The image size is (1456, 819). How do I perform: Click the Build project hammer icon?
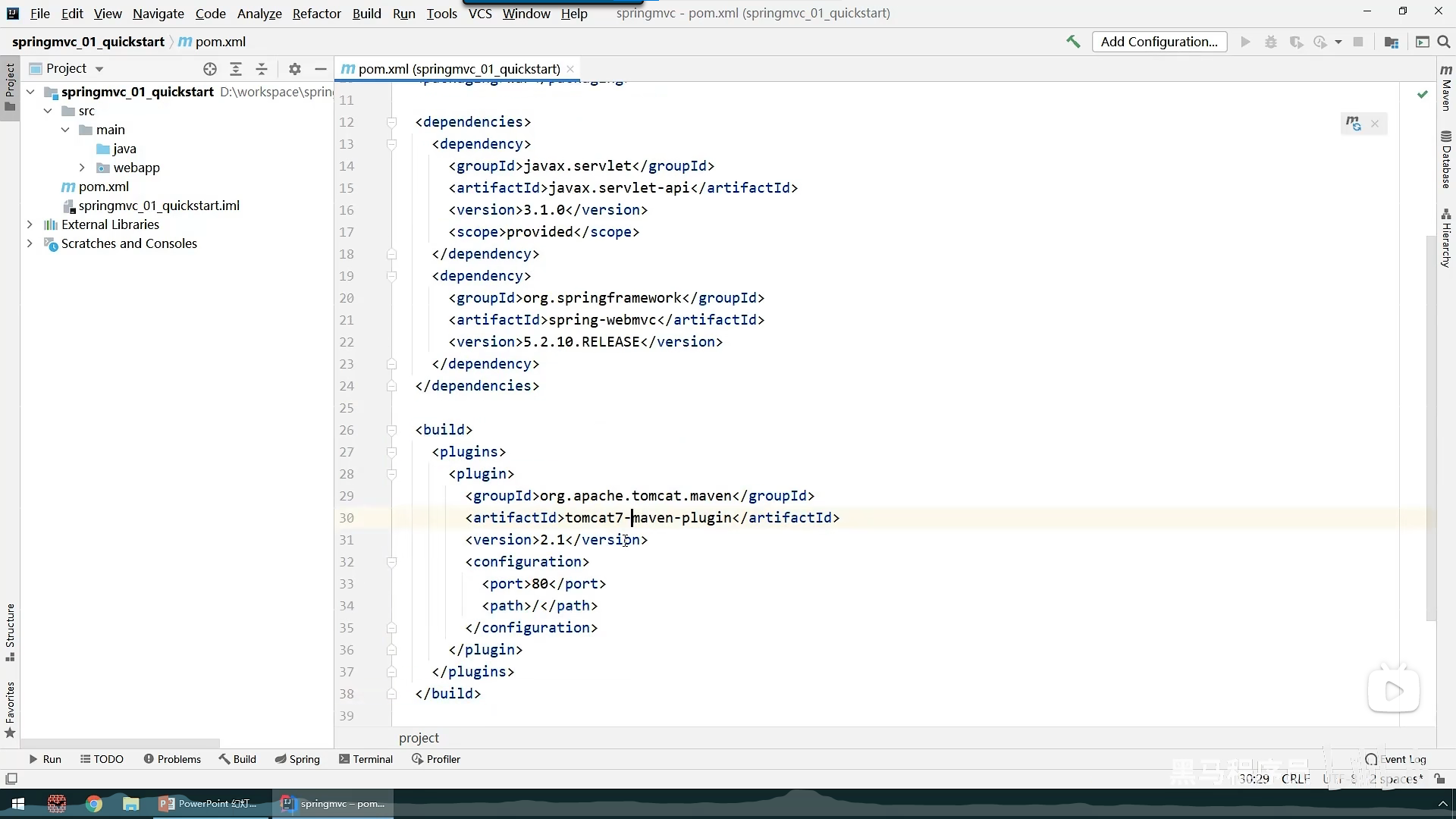pos(1073,42)
